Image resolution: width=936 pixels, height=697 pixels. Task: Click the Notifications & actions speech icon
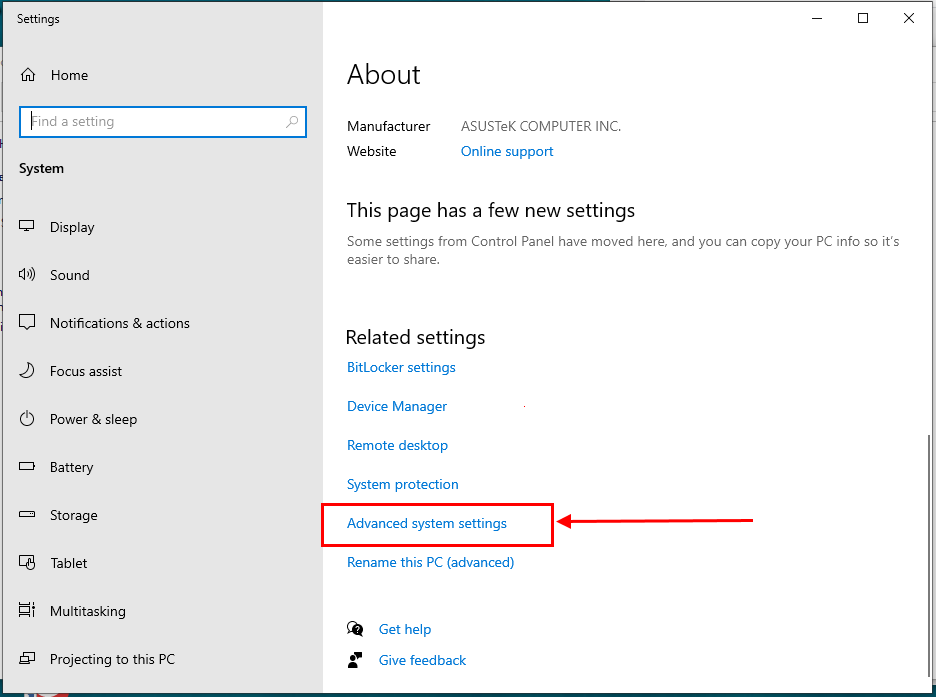[x=27, y=322]
